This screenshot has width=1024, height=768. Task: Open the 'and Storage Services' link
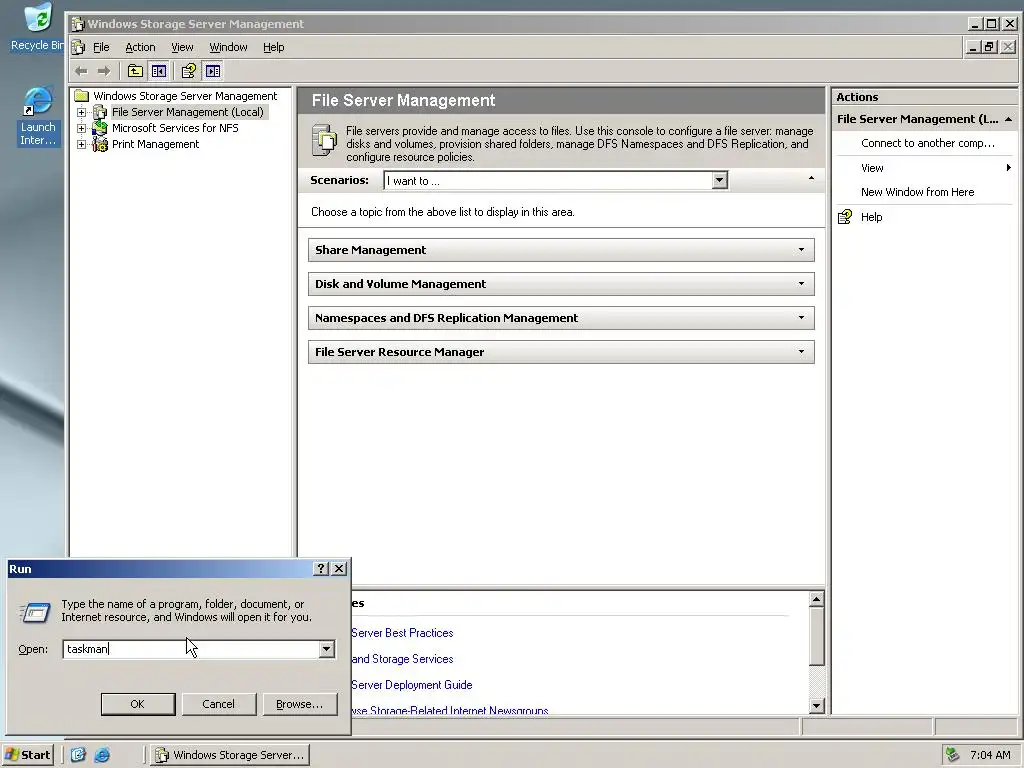coord(402,659)
